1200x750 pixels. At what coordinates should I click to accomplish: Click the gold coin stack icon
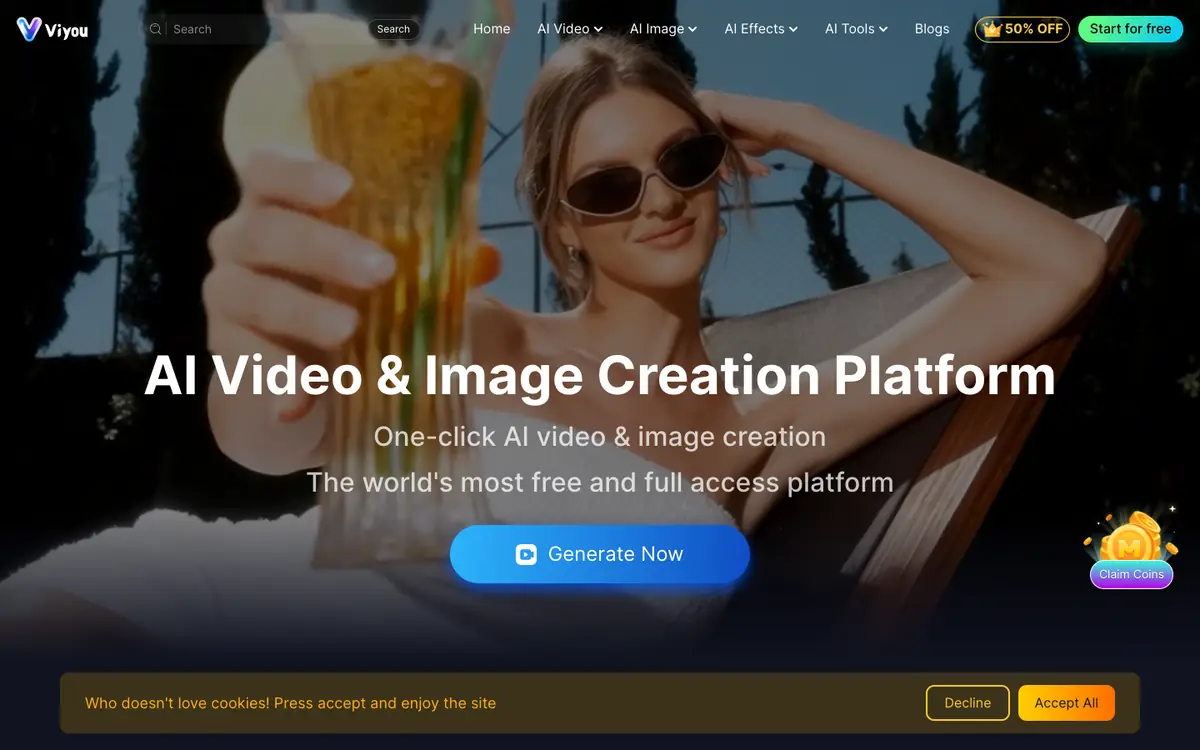click(1131, 536)
